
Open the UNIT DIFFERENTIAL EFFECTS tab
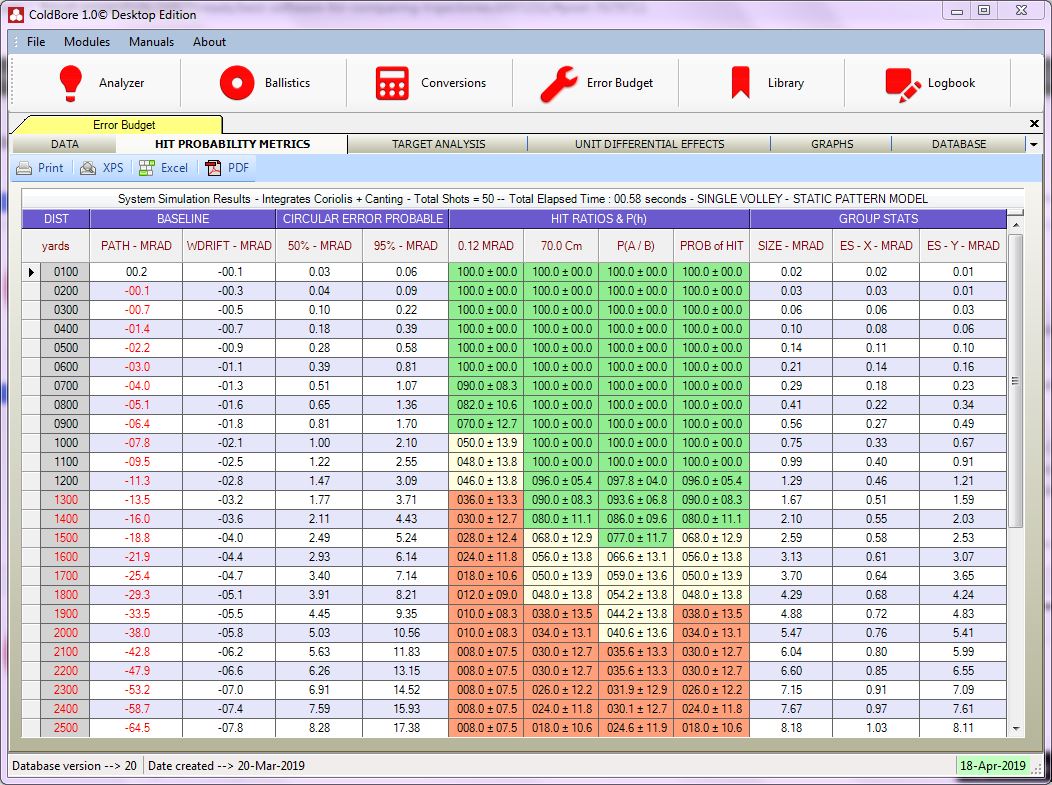[649, 144]
